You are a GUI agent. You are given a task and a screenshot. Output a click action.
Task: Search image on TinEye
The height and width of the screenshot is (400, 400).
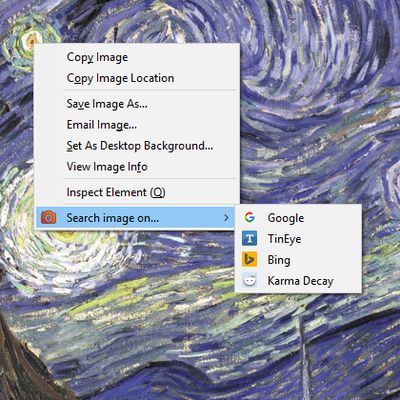point(298,239)
